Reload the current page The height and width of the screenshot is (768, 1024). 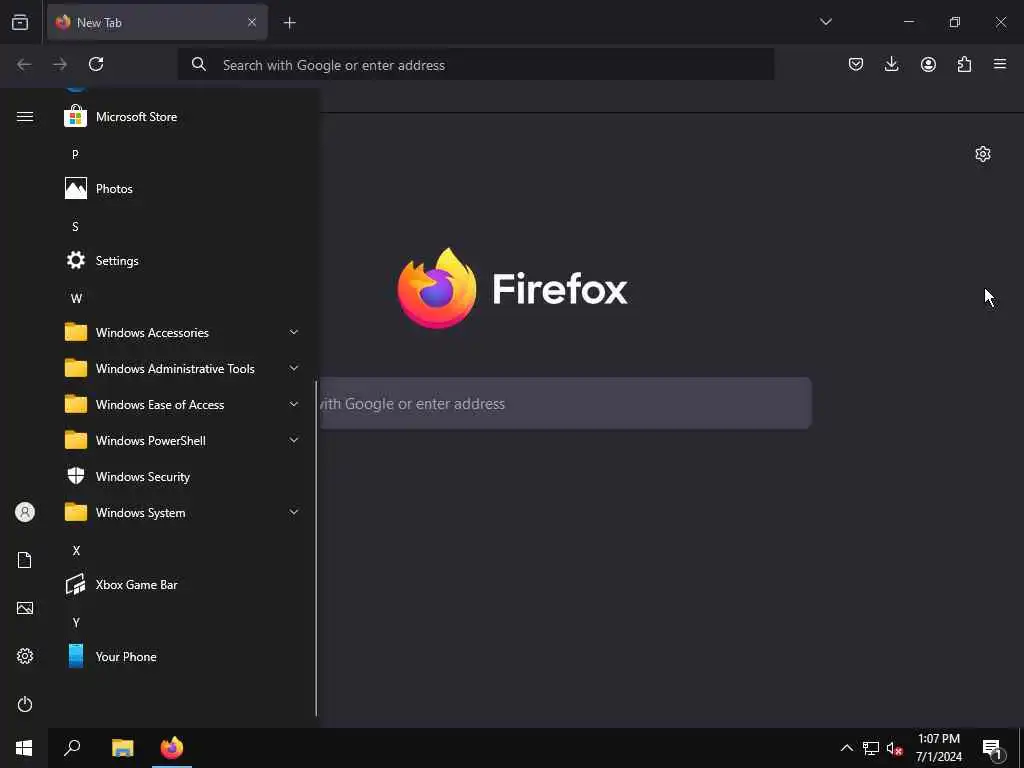tap(96, 64)
